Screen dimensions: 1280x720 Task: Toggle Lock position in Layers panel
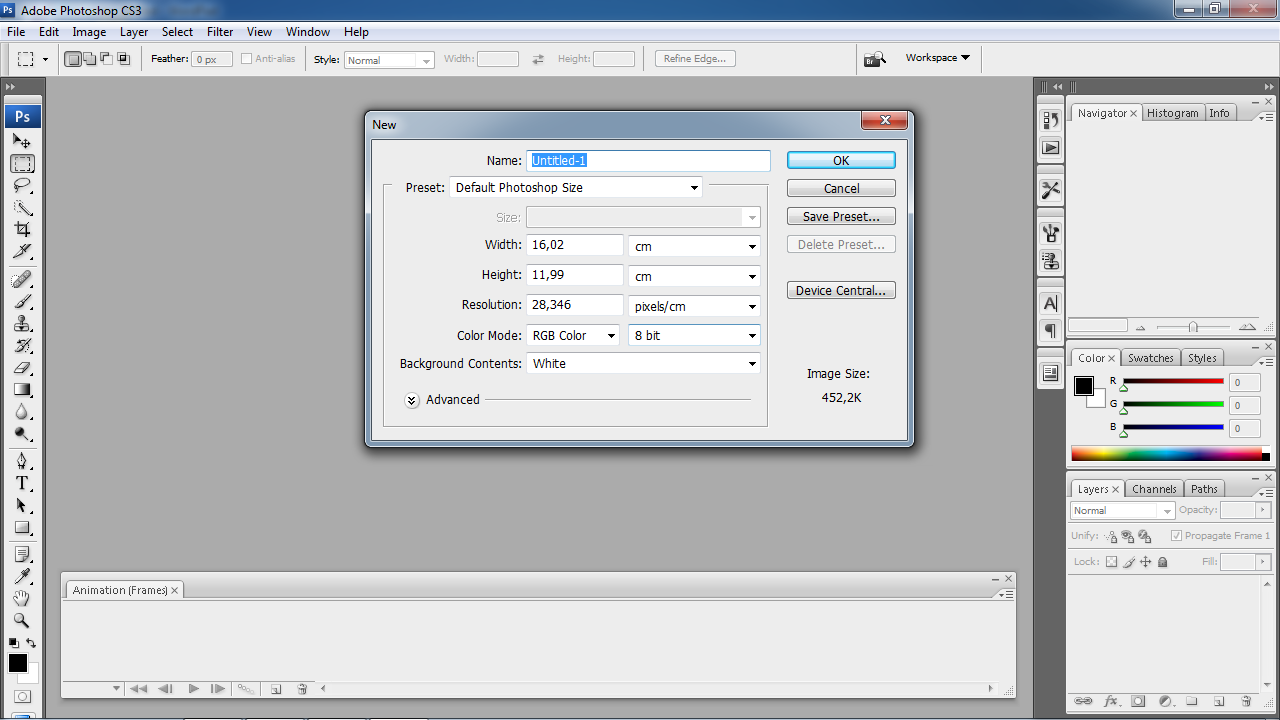(1146, 563)
